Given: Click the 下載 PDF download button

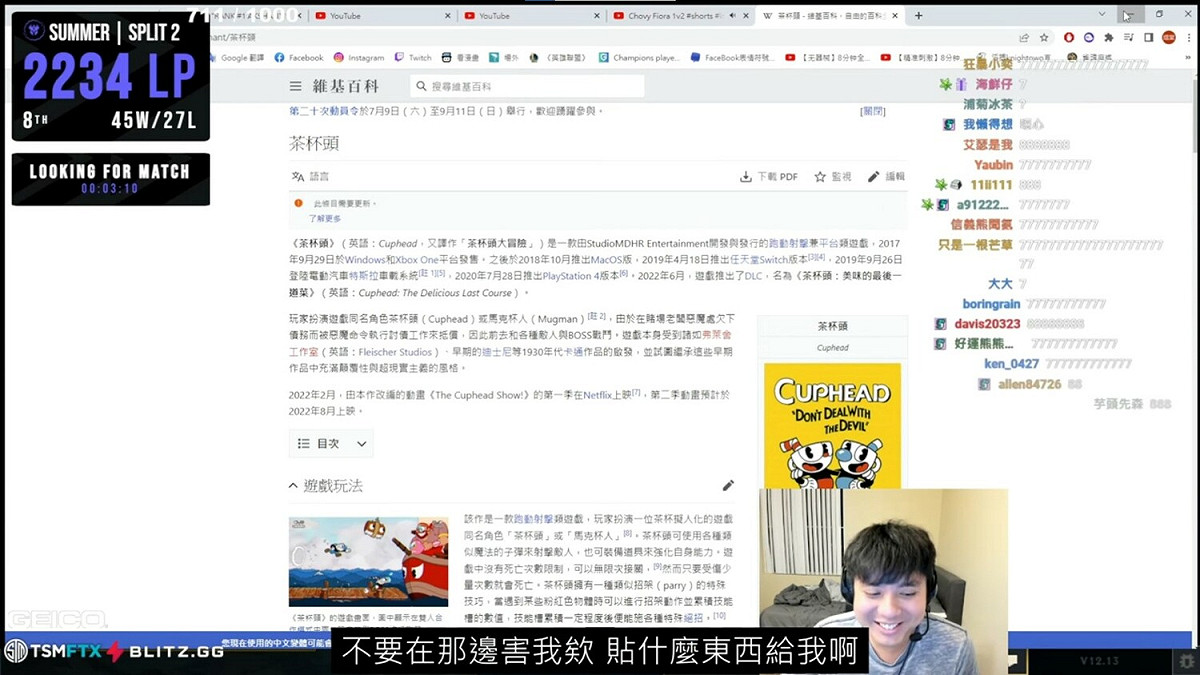Looking at the screenshot, I should point(769,176).
